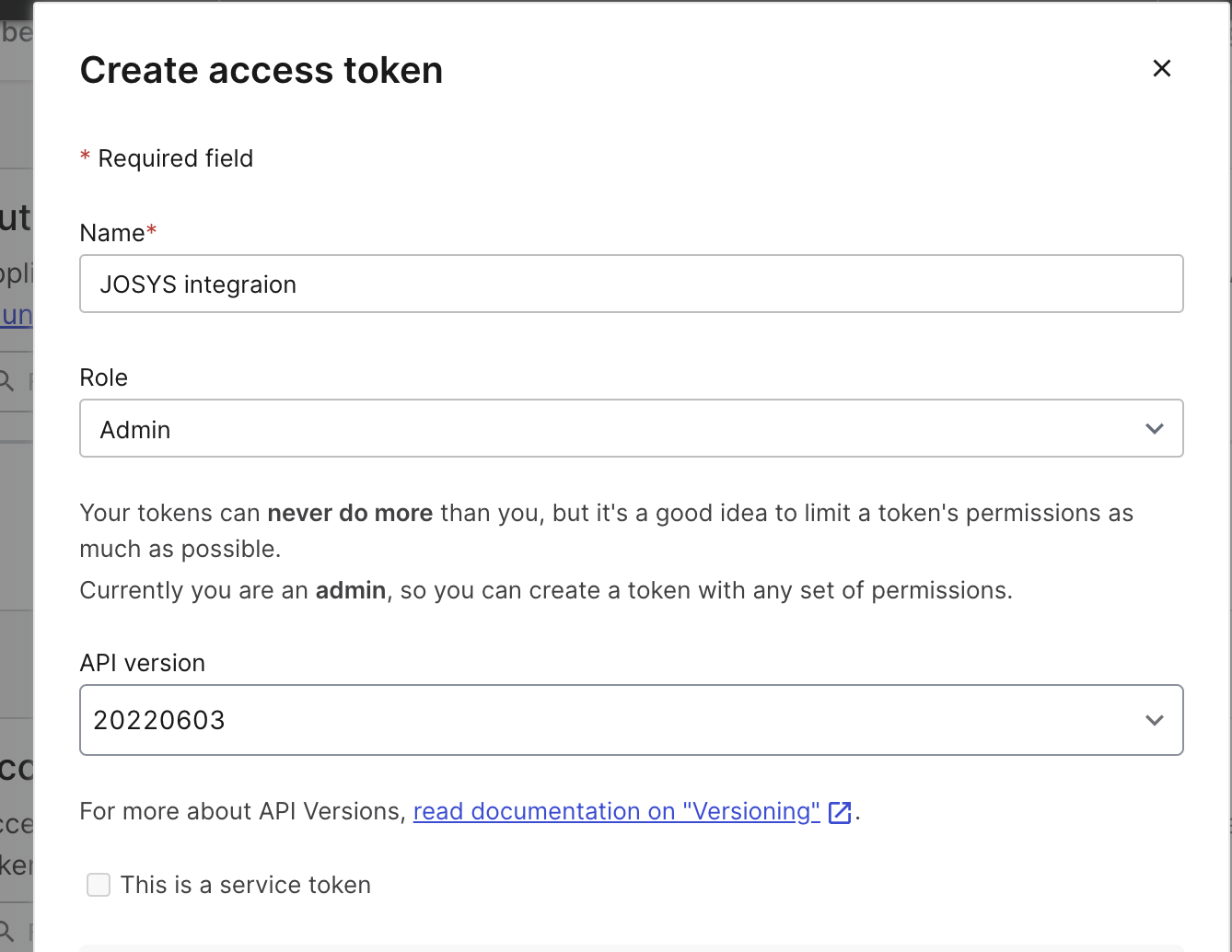Click the bold "never do more" text
The height and width of the screenshot is (952, 1232).
click(350, 513)
